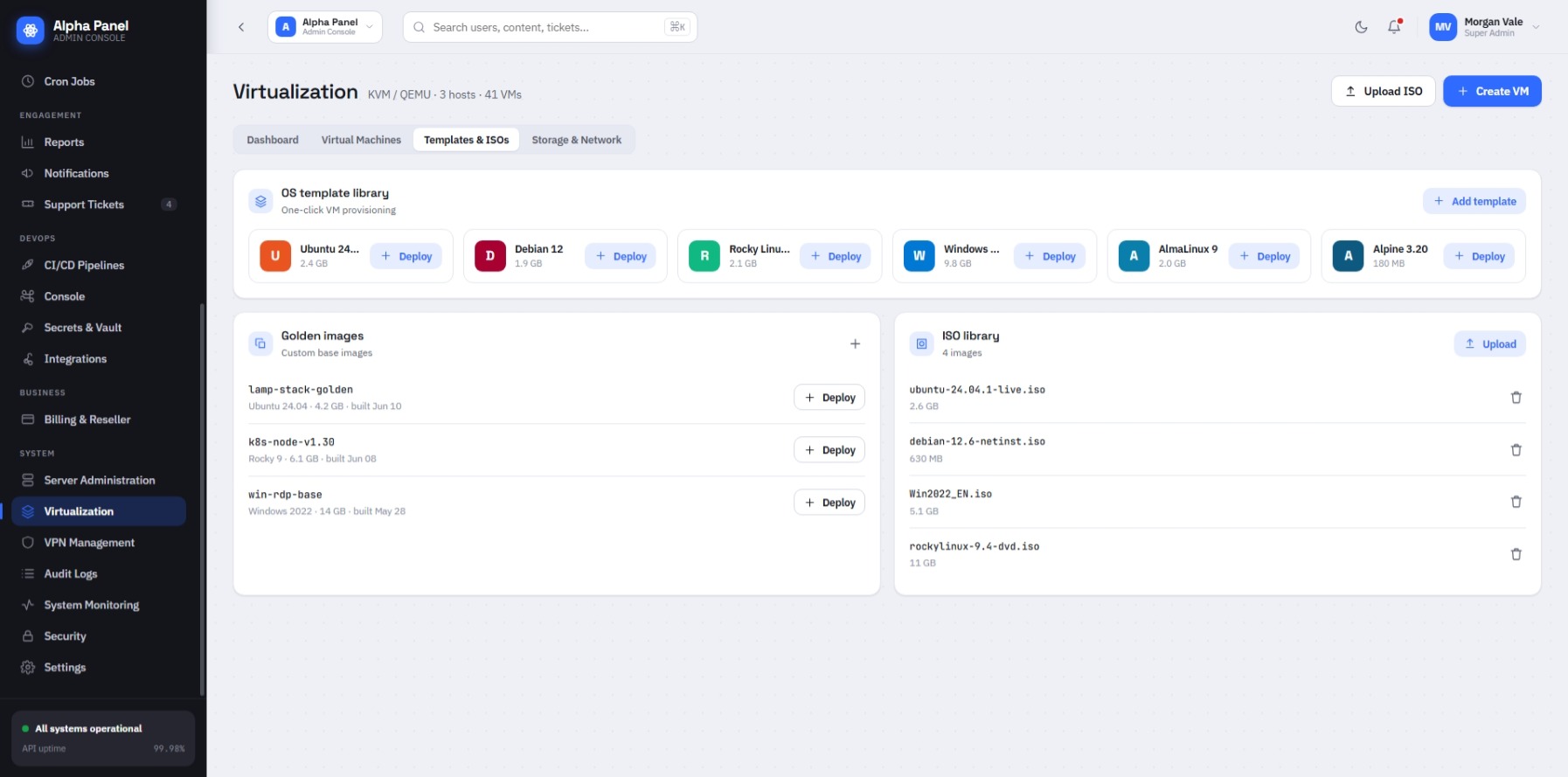The height and width of the screenshot is (777, 1568).
Task: Remove Win2022_EN.iso using trash icon
Action: point(1516,502)
